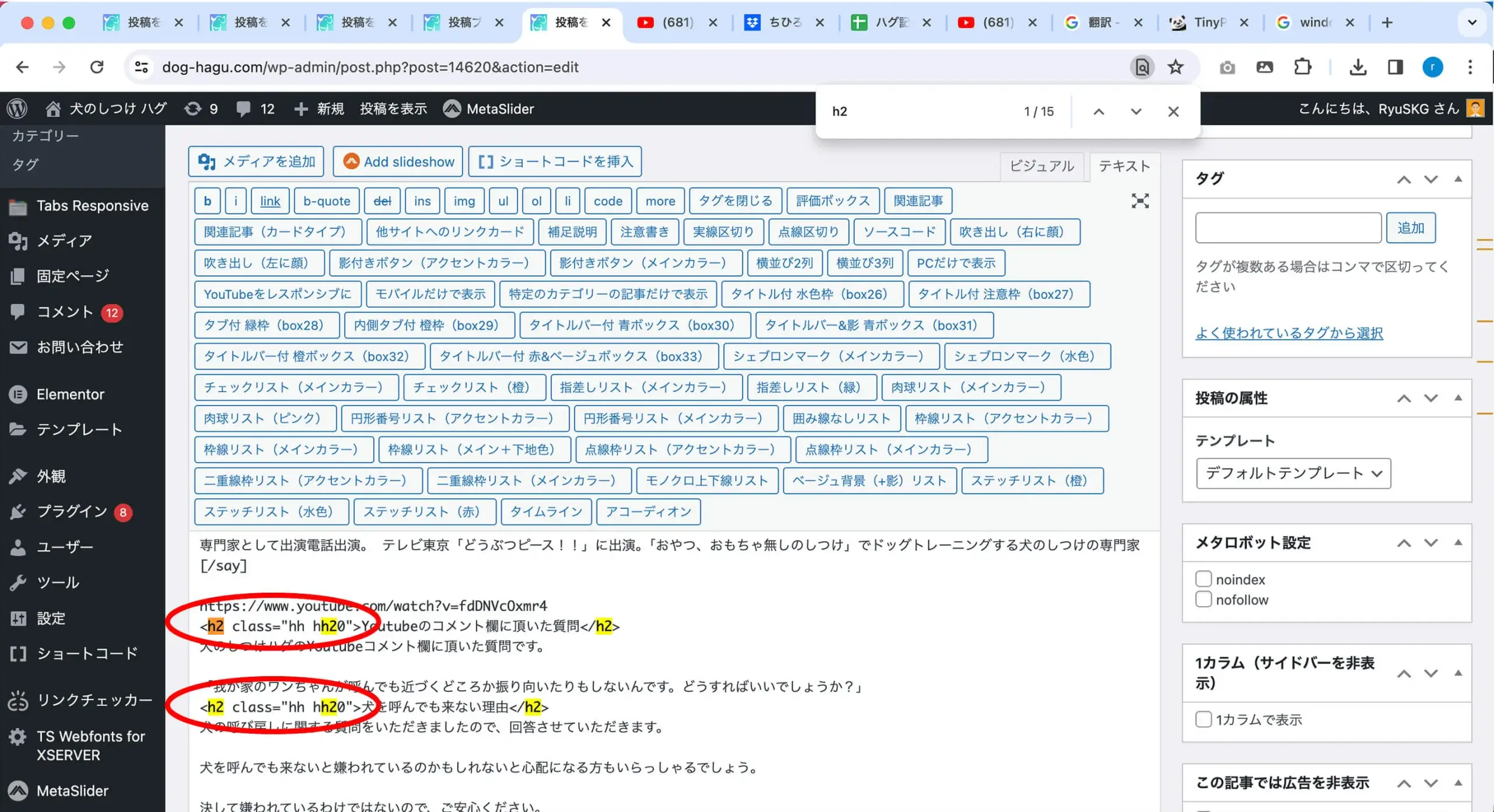Click the find bar h2 search field

point(922,111)
